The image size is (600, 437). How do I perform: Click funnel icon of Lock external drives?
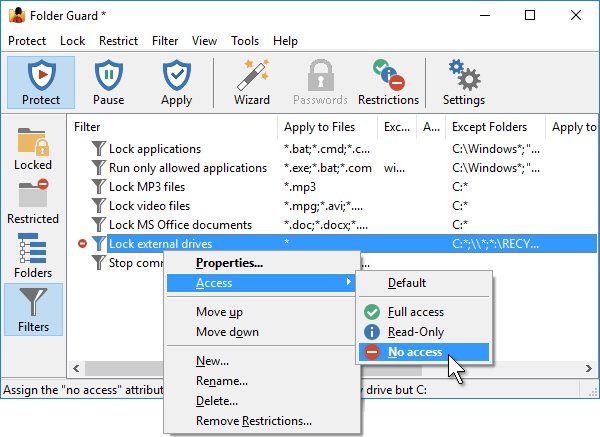pyautogui.click(x=98, y=244)
